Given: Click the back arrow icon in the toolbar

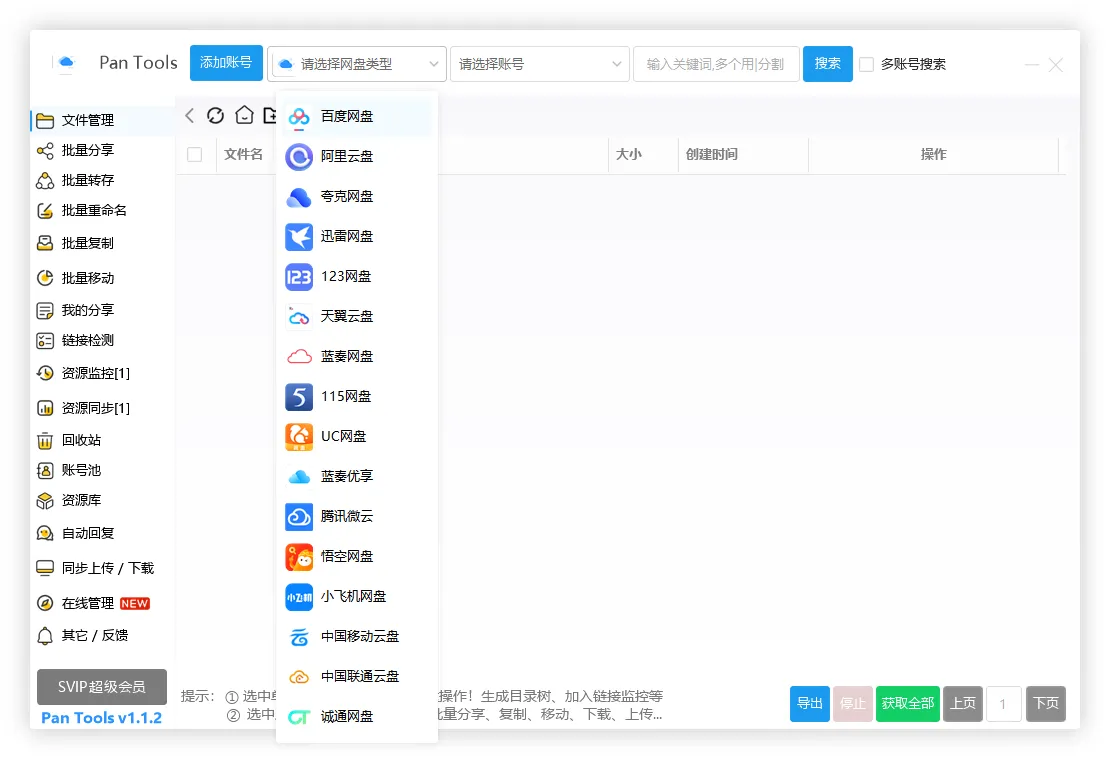Looking at the screenshot, I should pos(189,115).
